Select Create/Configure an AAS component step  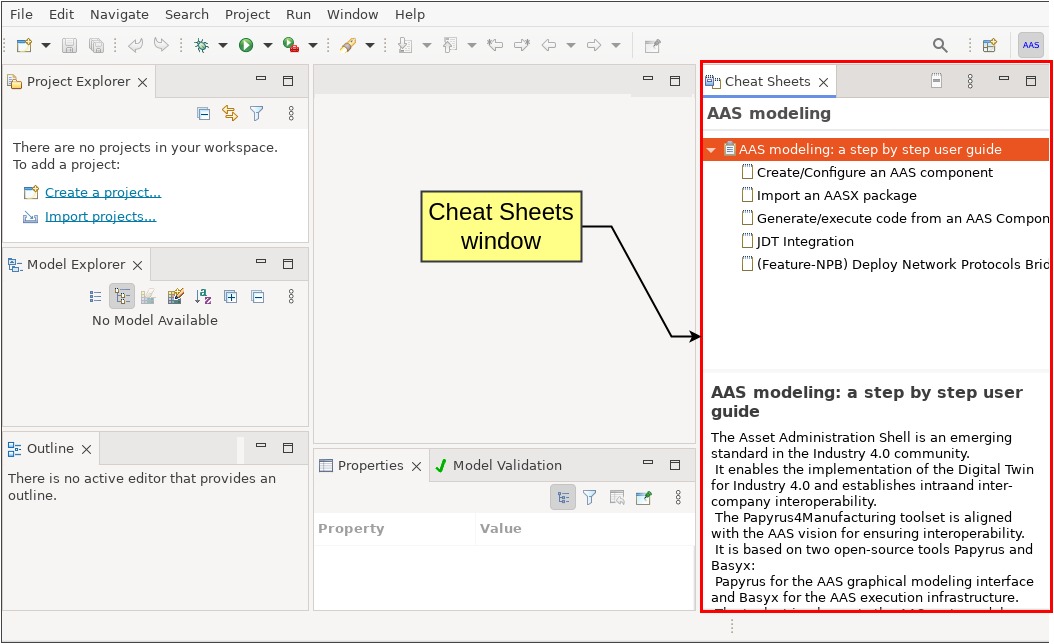click(x=875, y=173)
